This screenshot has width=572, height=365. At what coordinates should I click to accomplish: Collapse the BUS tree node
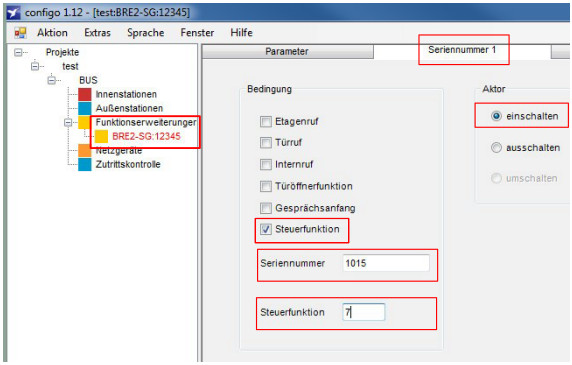pyautogui.click(x=52, y=80)
